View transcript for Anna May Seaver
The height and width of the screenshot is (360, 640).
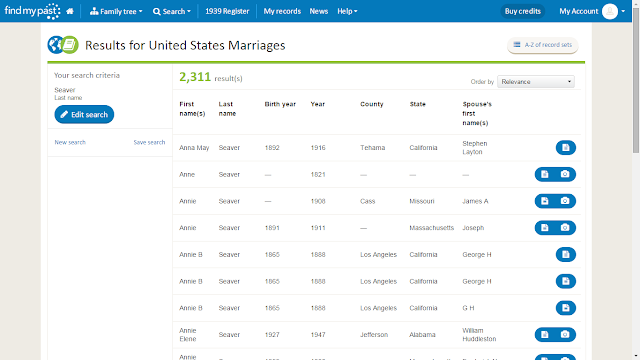click(x=566, y=148)
